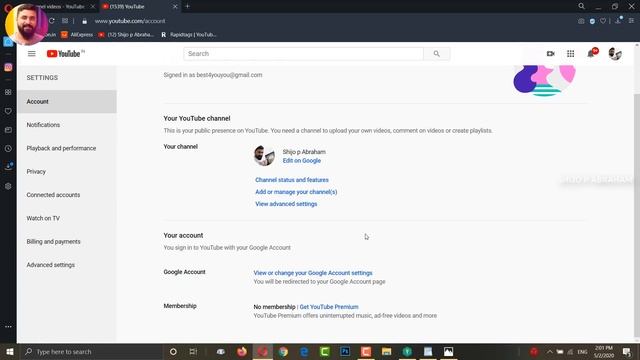This screenshot has width=640, height=360.
Task: Click View or change your Google Account settings
Action: (313, 273)
